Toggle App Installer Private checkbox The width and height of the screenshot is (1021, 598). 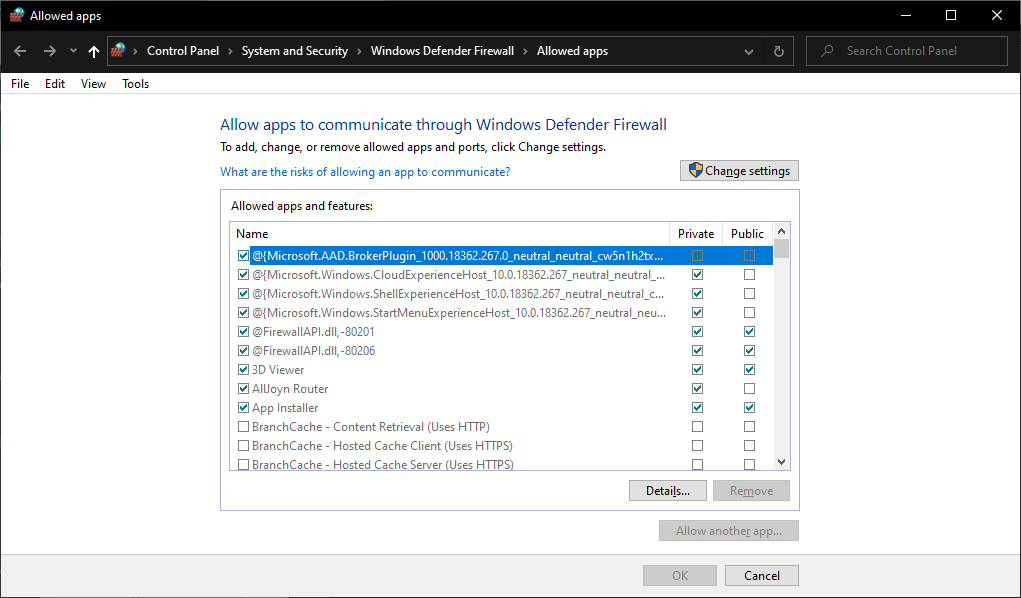point(697,408)
